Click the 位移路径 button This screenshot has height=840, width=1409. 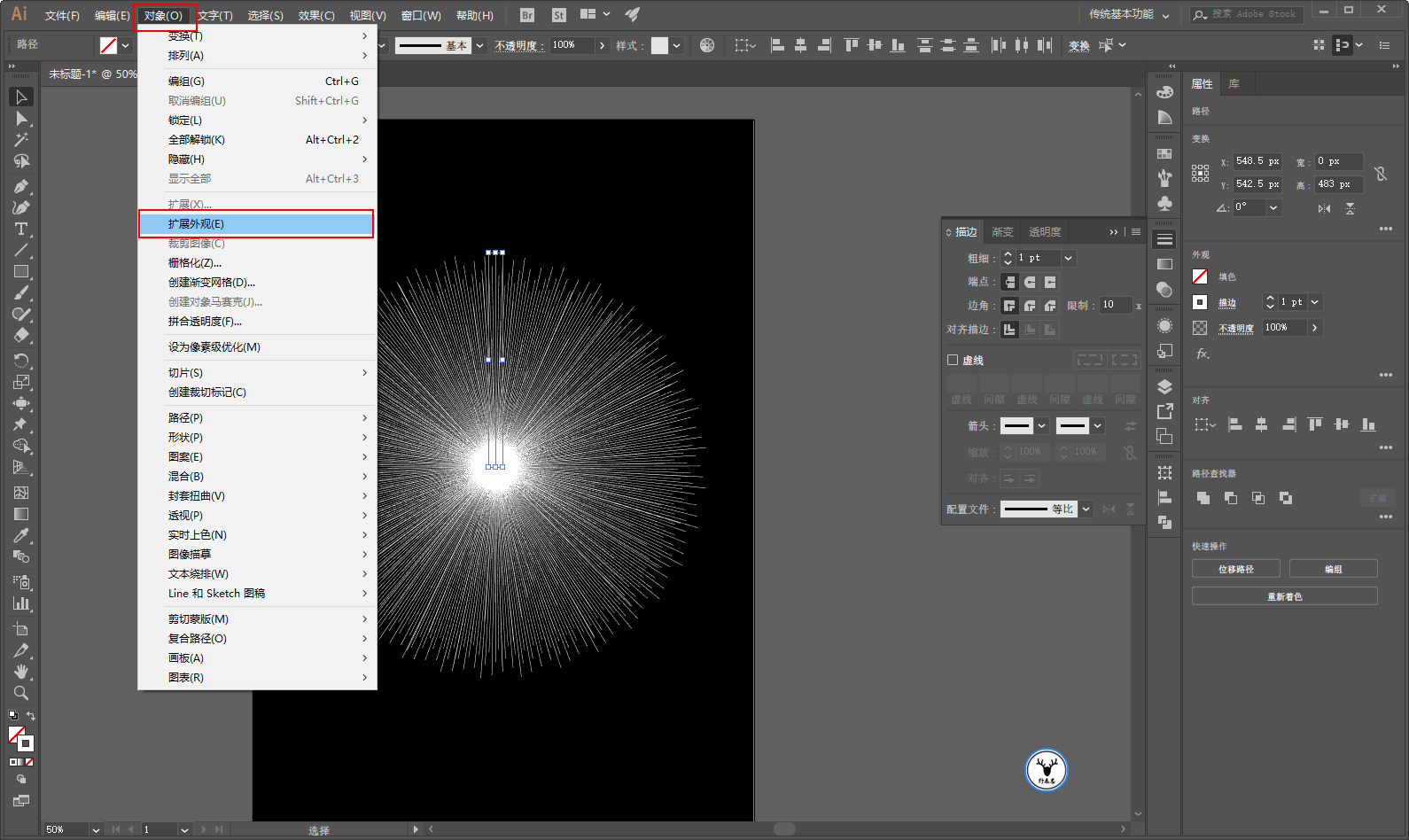click(x=1235, y=569)
